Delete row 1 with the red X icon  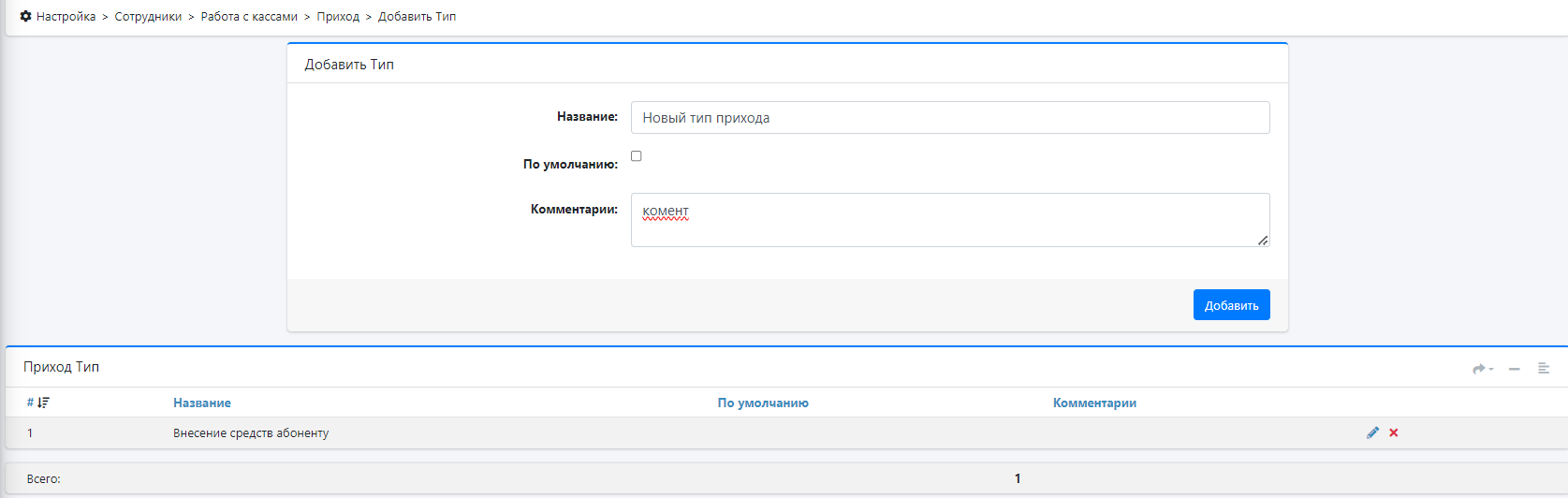click(x=1394, y=432)
